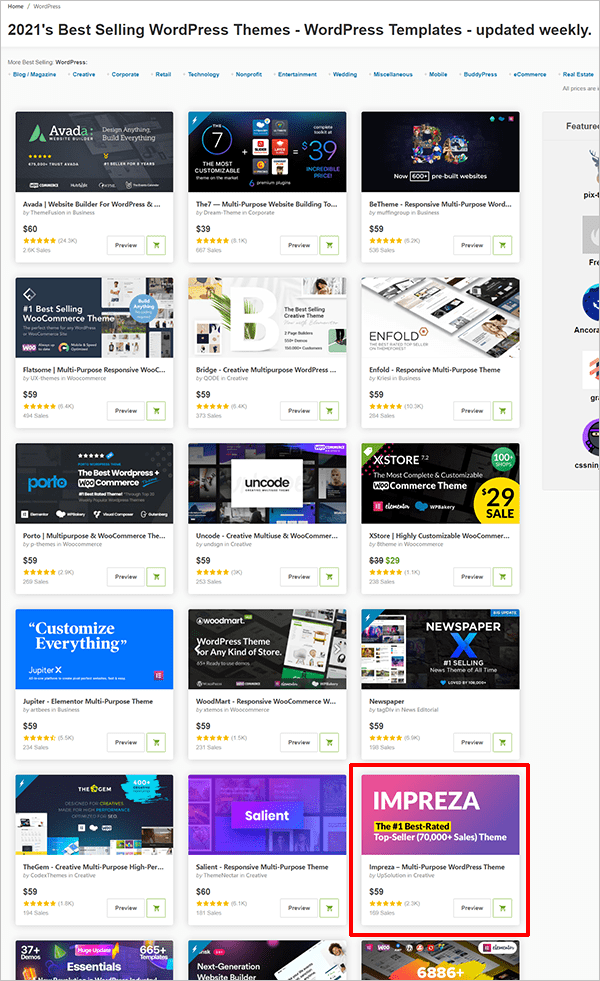Preview the BeTheme theme

(x=472, y=245)
